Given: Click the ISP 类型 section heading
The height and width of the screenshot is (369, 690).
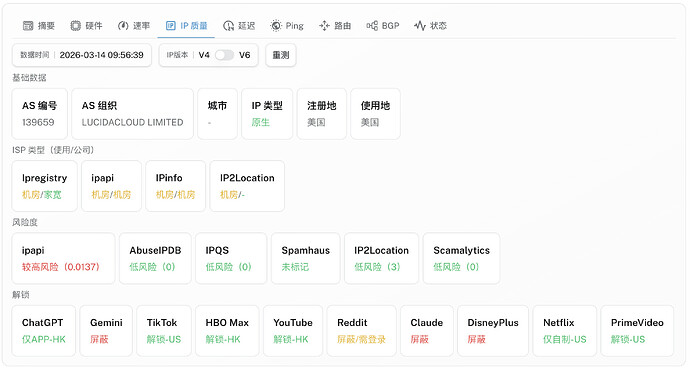Looking at the screenshot, I should point(53,150).
